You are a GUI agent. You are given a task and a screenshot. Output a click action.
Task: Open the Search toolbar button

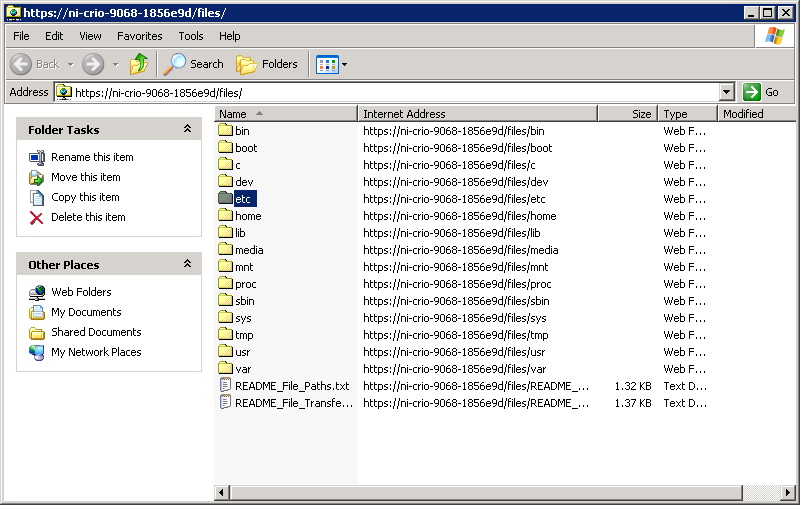(x=194, y=64)
